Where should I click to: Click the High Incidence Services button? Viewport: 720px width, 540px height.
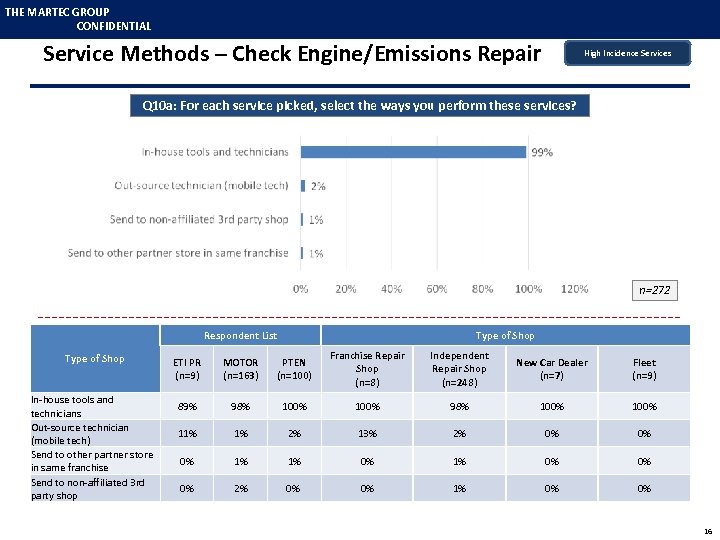pos(627,53)
